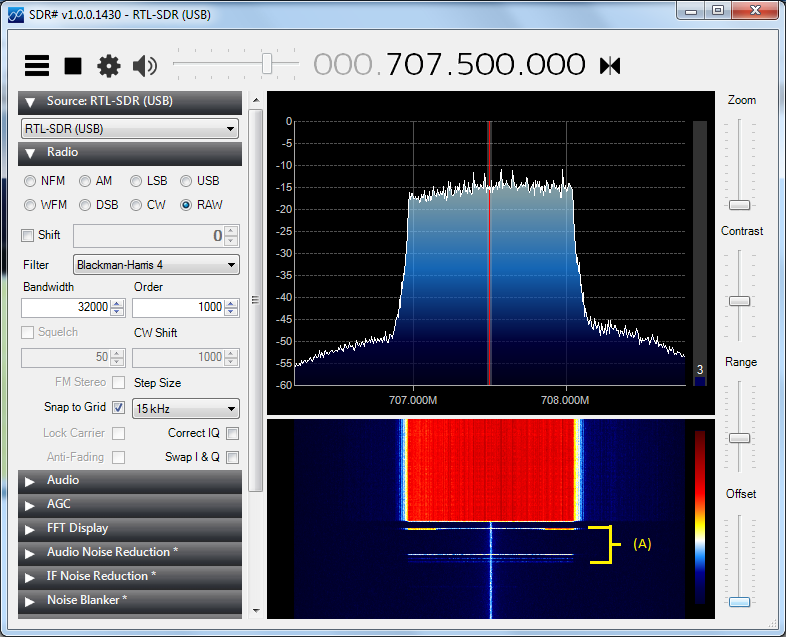
Task: Click the 500 kHz digits in frequency display
Action: pos(485,65)
